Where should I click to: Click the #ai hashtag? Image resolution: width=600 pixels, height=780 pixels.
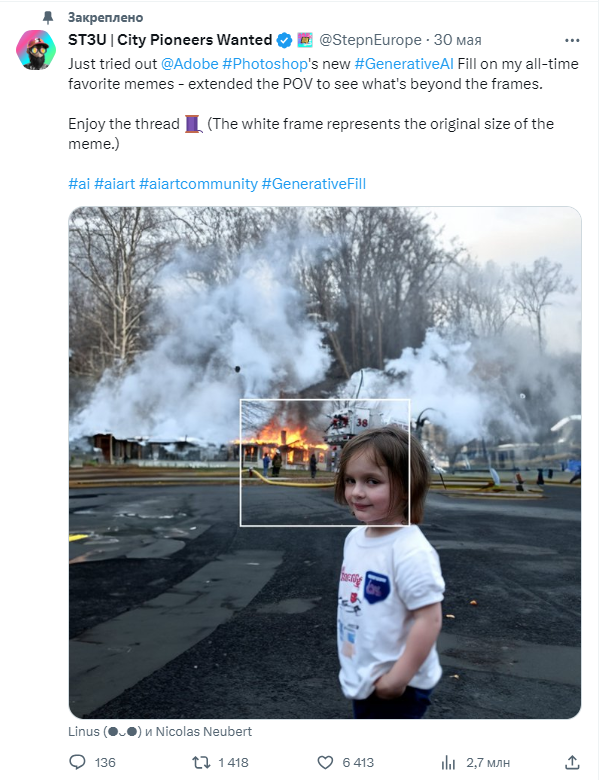pos(79,184)
